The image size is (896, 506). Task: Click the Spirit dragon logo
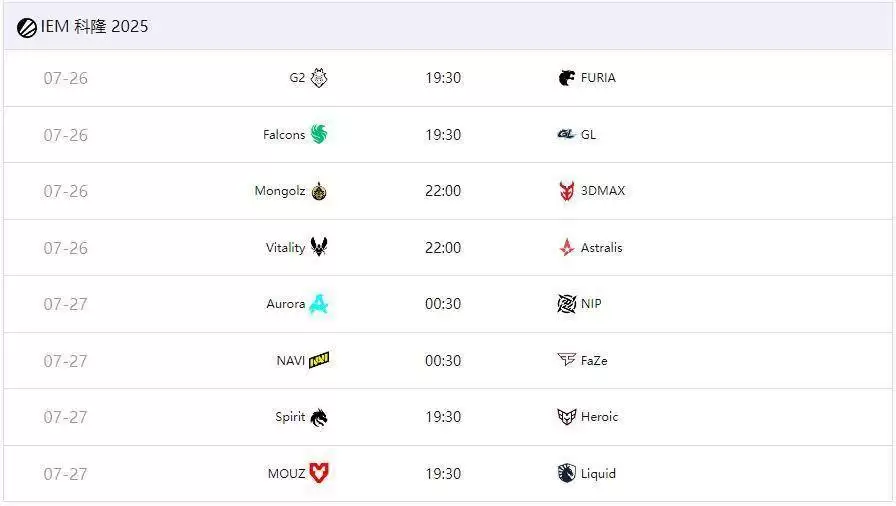(x=319, y=417)
